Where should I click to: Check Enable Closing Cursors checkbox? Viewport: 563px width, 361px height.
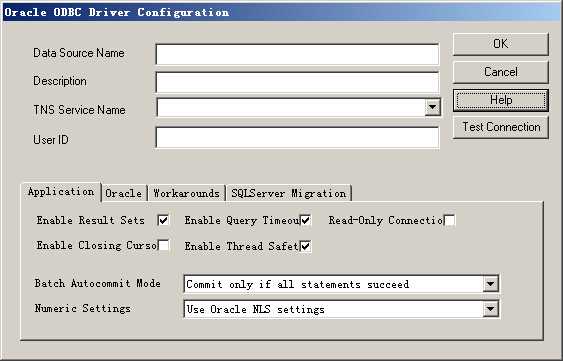(x=163, y=246)
